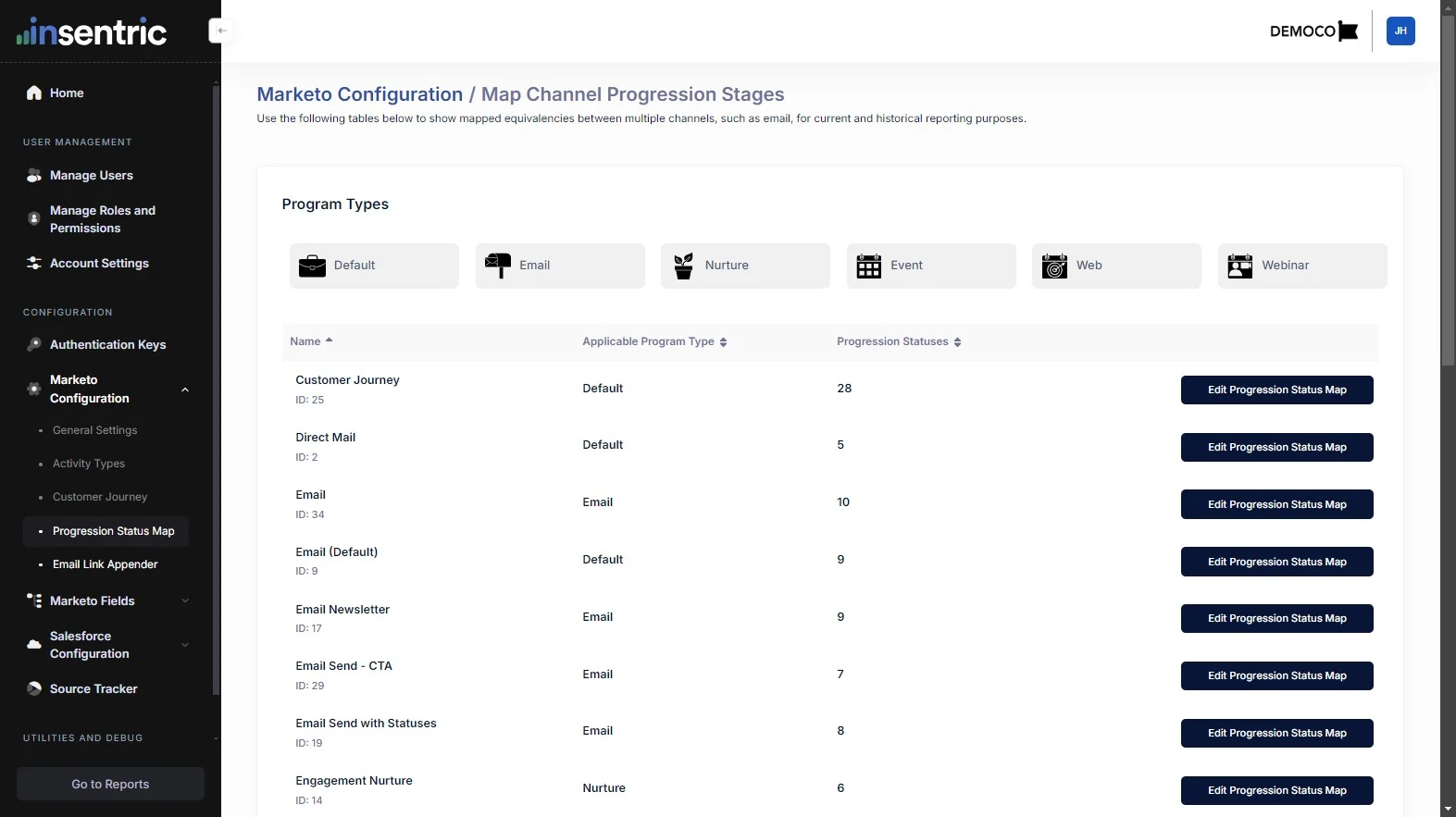Edit Progression Status Map for Direct Mail
Image resolution: width=1456 pixels, height=817 pixels.
coord(1276,447)
